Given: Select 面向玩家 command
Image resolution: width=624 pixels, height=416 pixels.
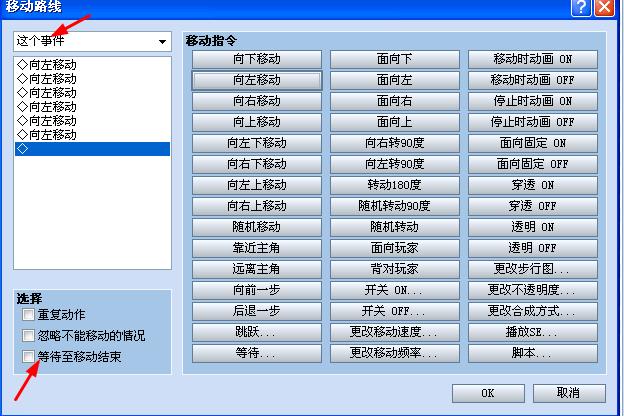Looking at the screenshot, I should [395, 248].
